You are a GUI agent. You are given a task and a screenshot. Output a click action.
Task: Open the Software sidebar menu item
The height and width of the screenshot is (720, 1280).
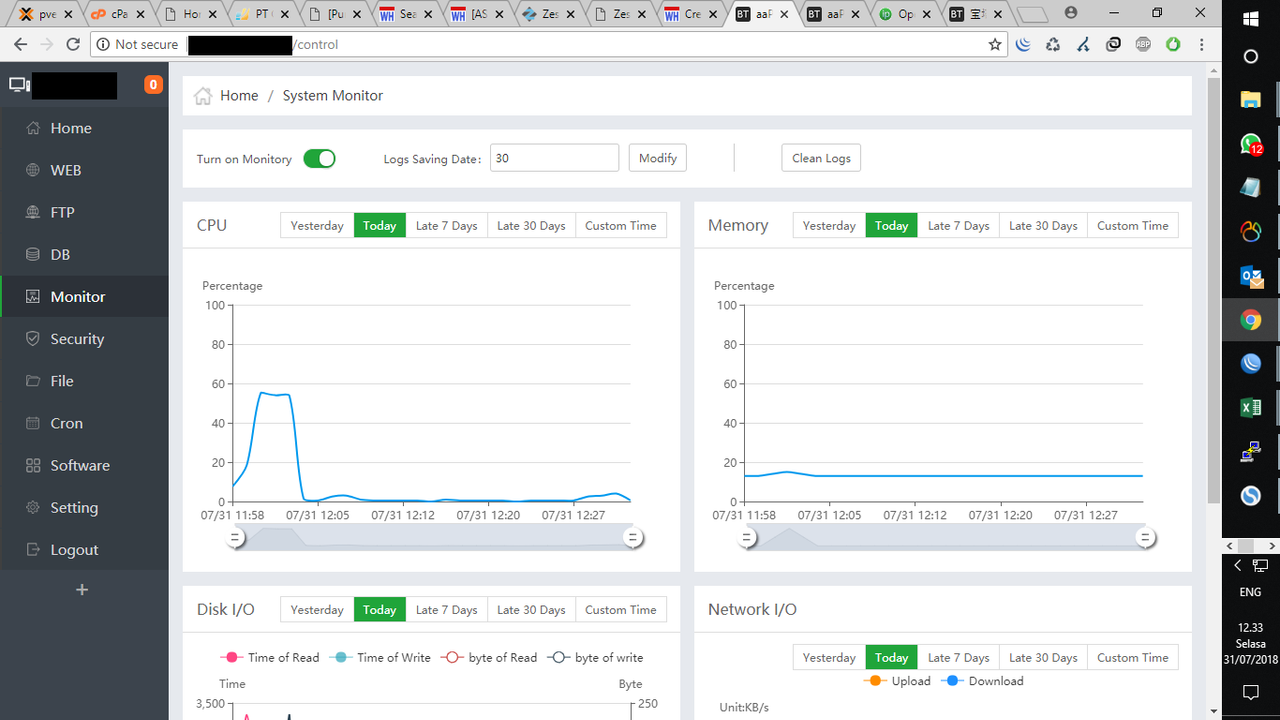[85, 465]
